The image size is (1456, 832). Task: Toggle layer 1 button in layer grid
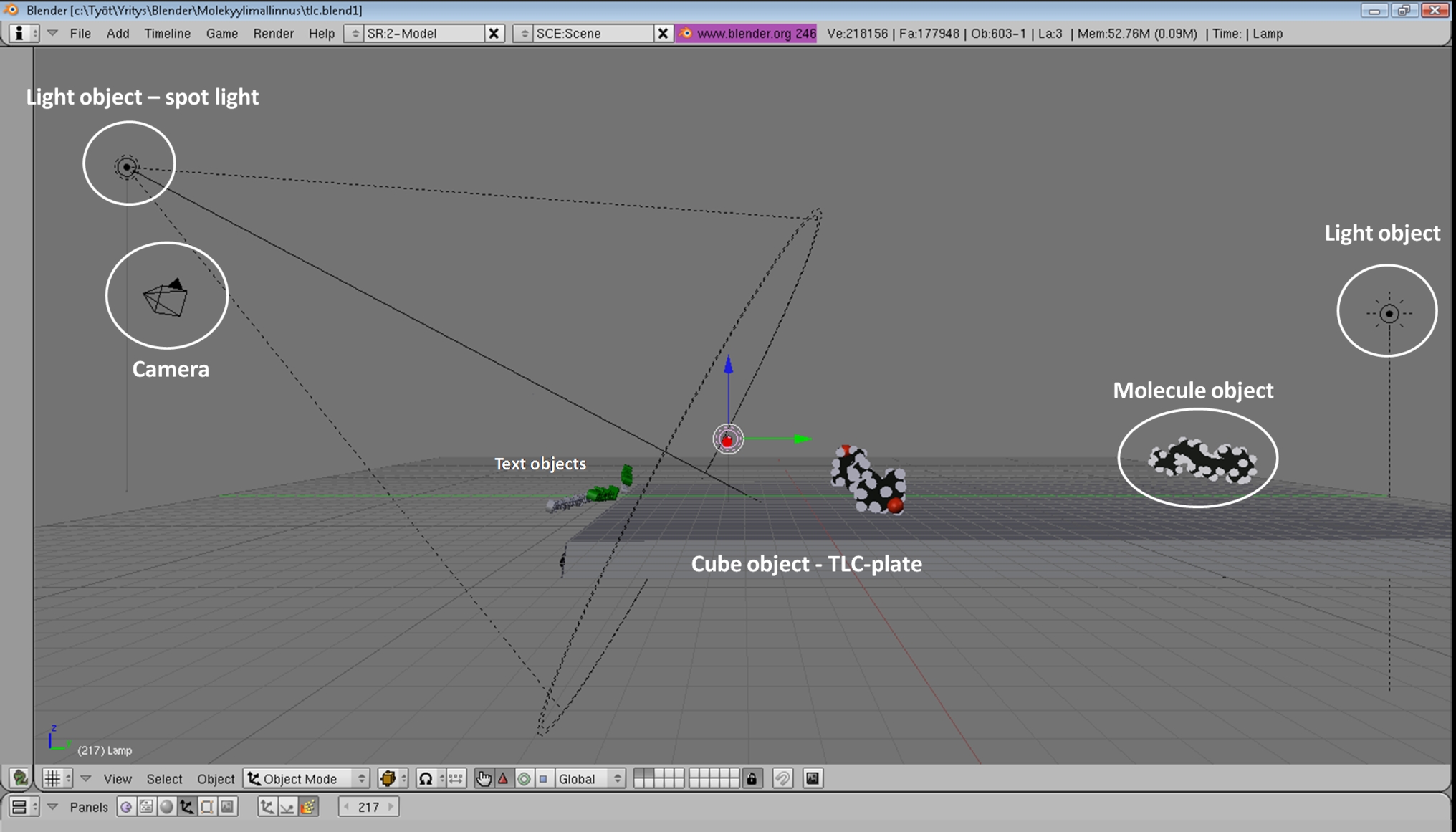click(639, 774)
